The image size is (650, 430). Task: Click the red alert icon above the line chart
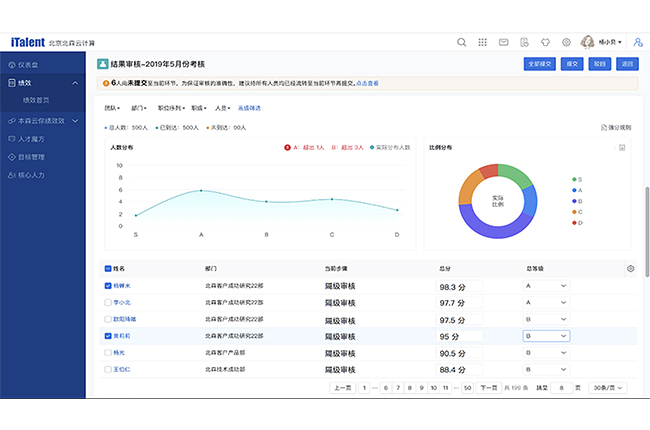pos(287,148)
